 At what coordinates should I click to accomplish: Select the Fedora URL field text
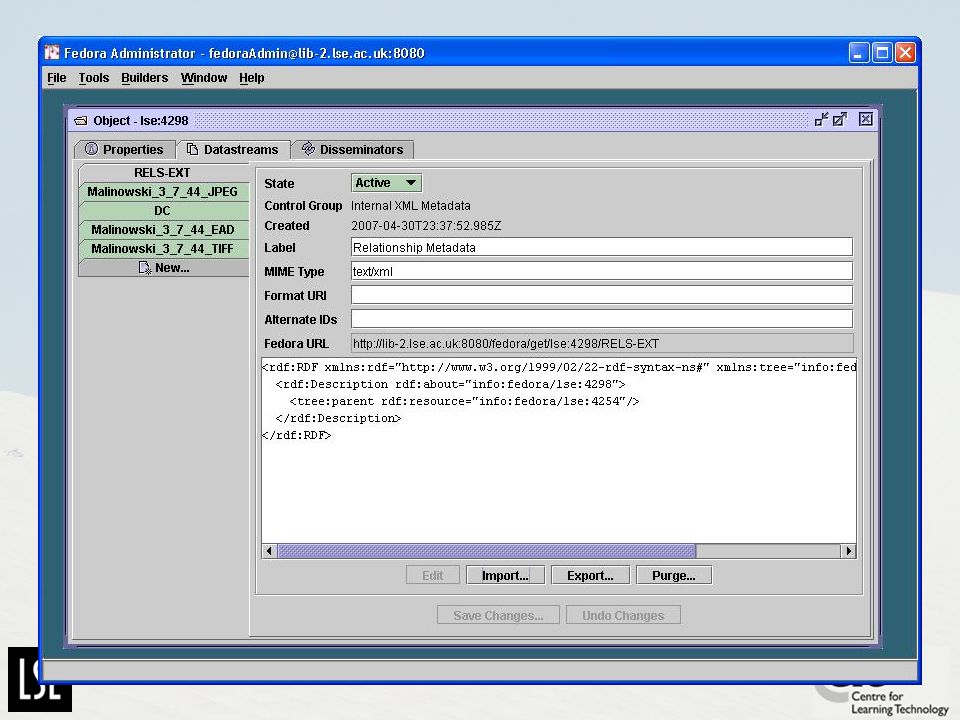coord(602,343)
